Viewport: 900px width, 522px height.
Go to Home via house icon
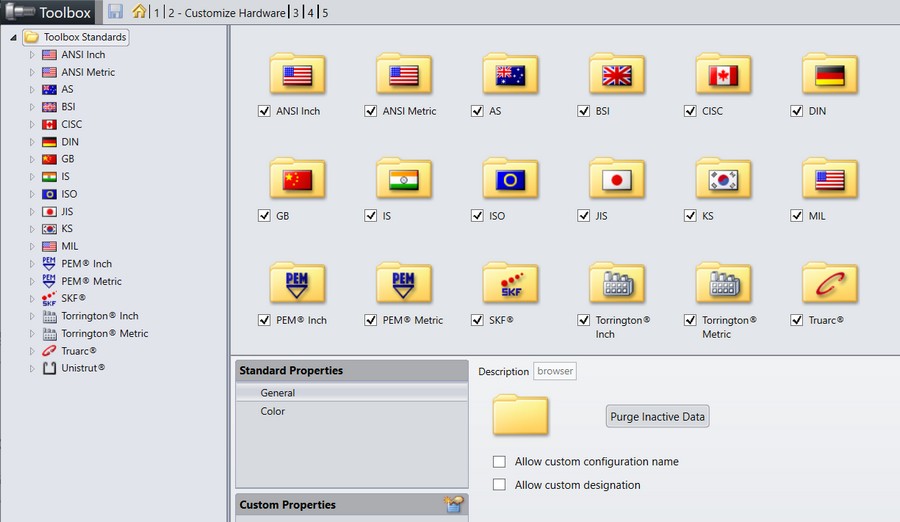(139, 11)
